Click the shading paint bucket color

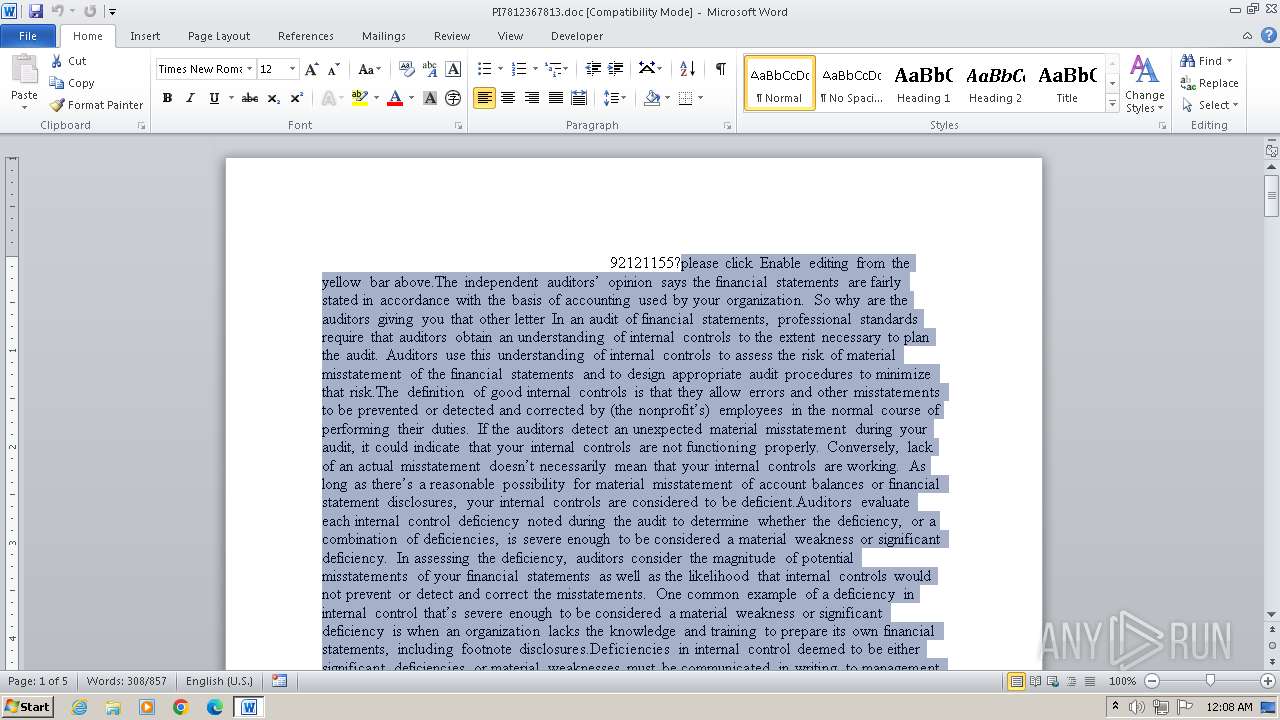point(652,98)
